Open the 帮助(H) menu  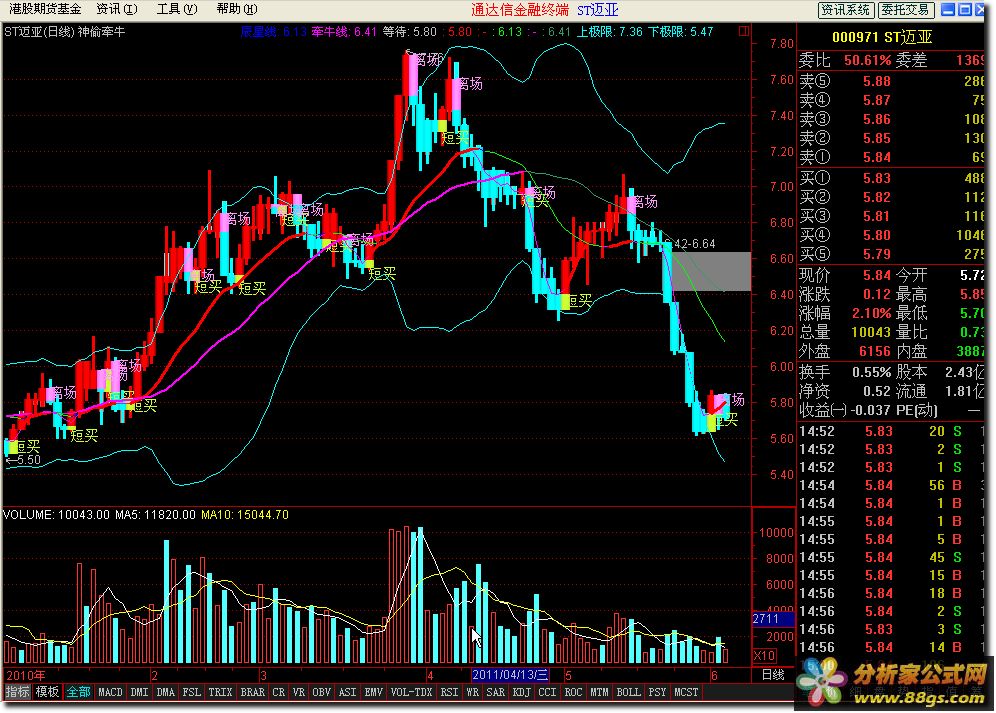(237, 9)
